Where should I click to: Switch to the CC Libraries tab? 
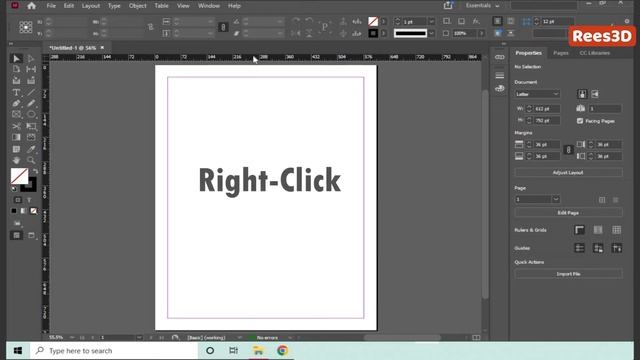[x=595, y=53]
